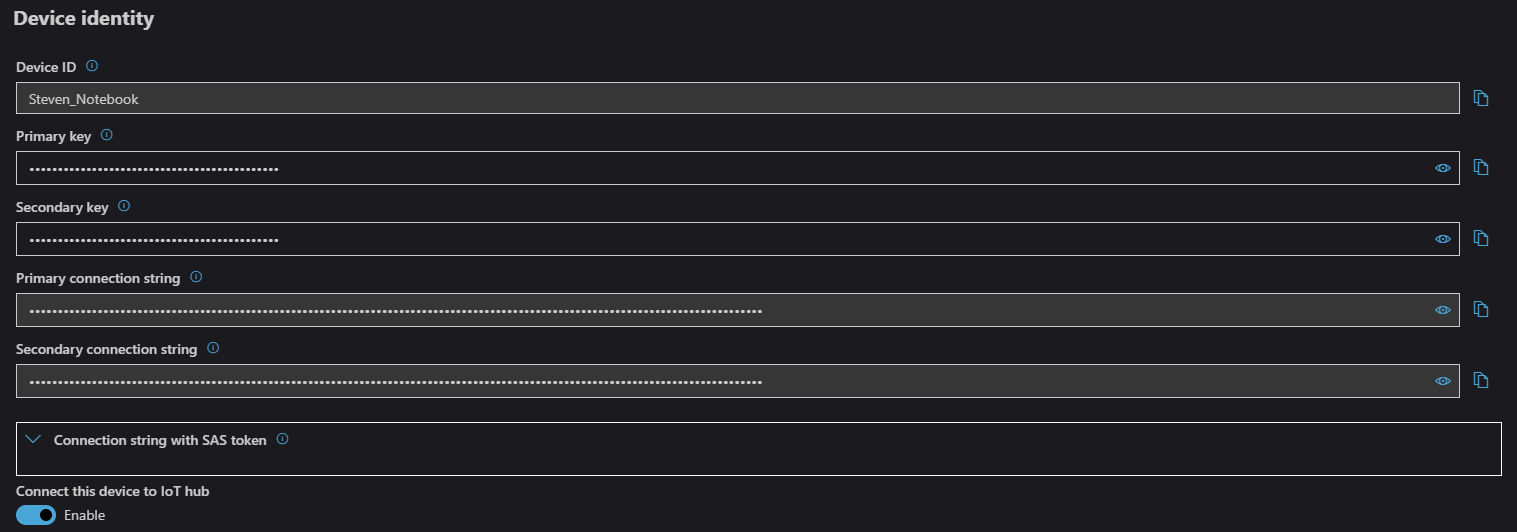Show the Secondary connection string contents
This screenshot has width=1517, height=532.
pos(1443,381)
